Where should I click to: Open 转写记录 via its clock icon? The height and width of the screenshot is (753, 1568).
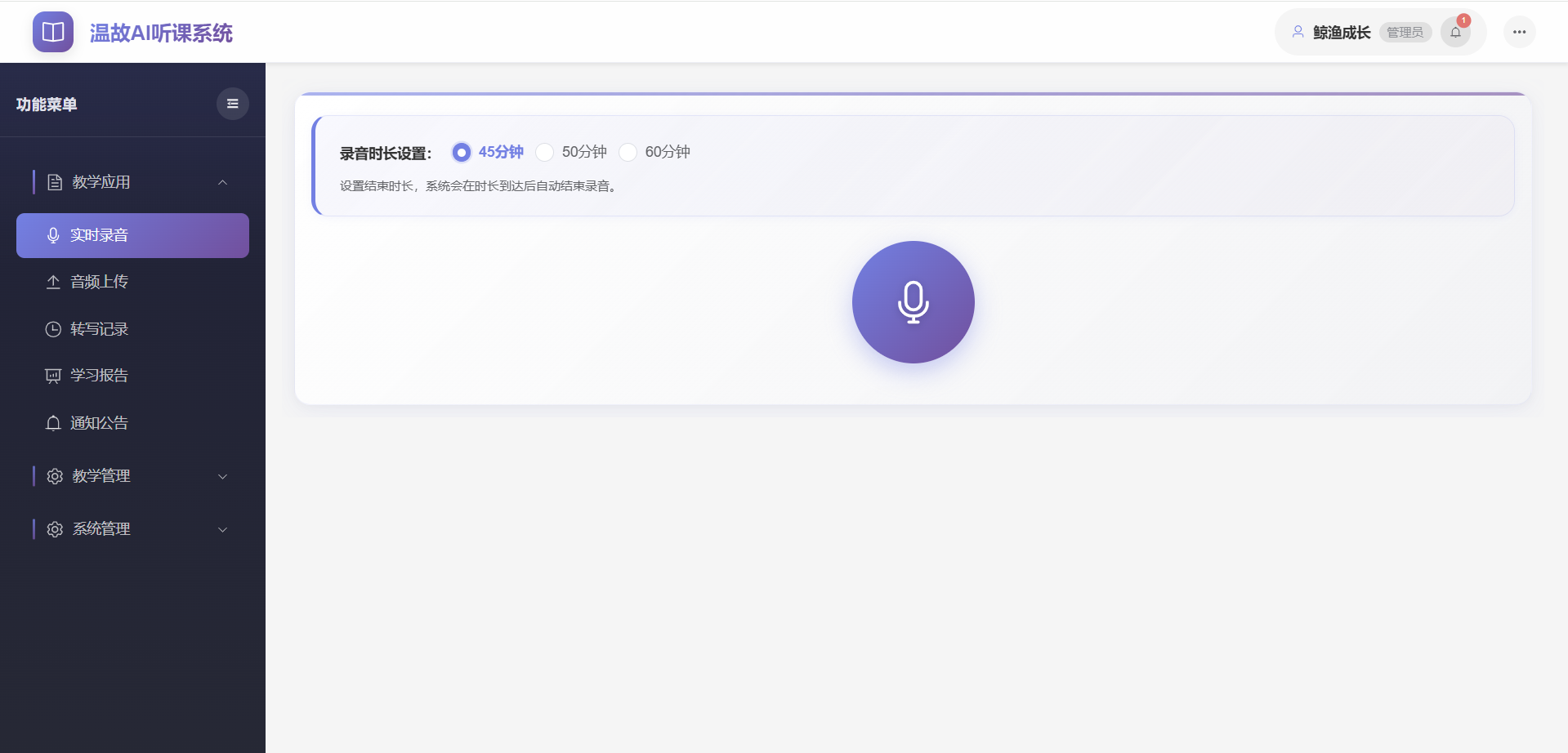click(53, 329)
